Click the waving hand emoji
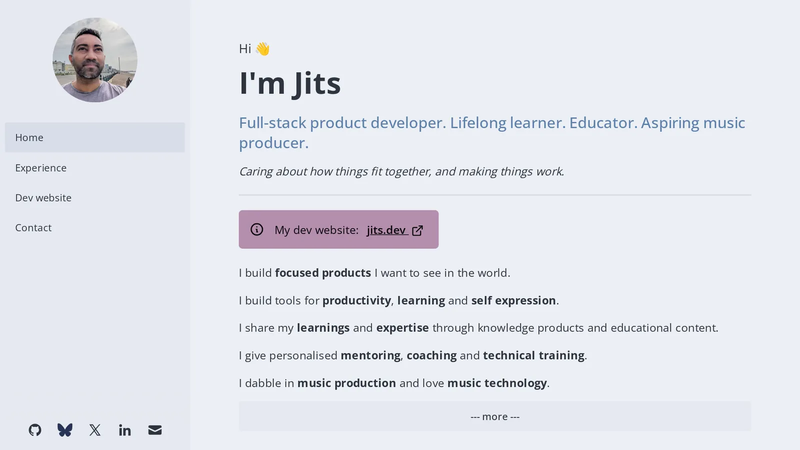Viewport: 800px width, 450px height. coord(263,49)
